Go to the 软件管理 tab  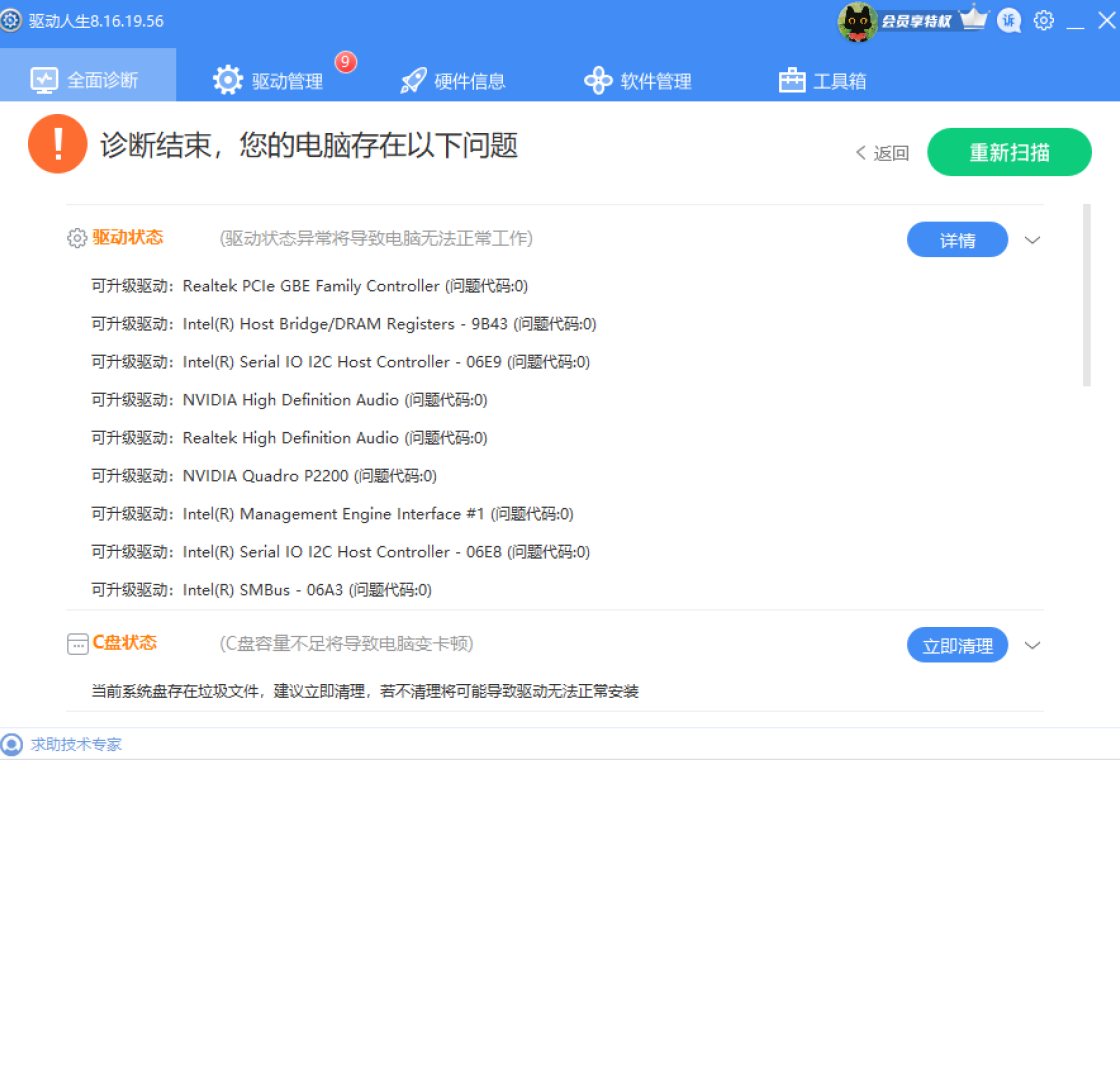(x=638, y=80)
